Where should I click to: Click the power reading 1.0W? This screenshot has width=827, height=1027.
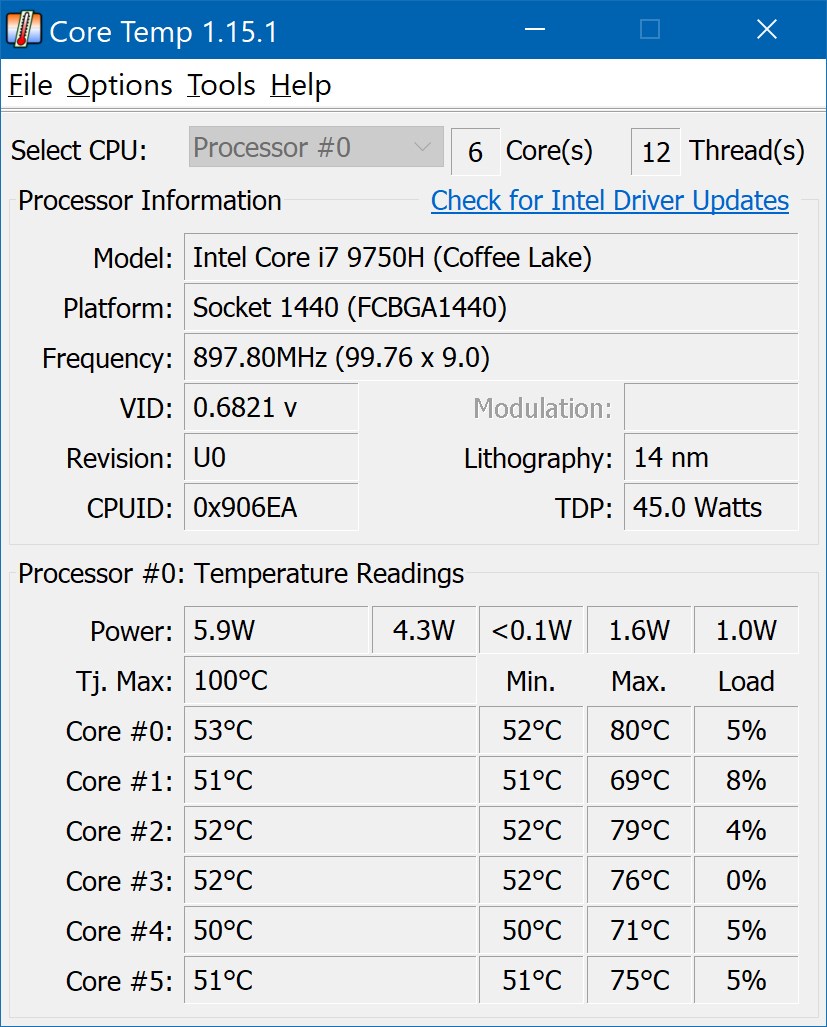[746, 630]
